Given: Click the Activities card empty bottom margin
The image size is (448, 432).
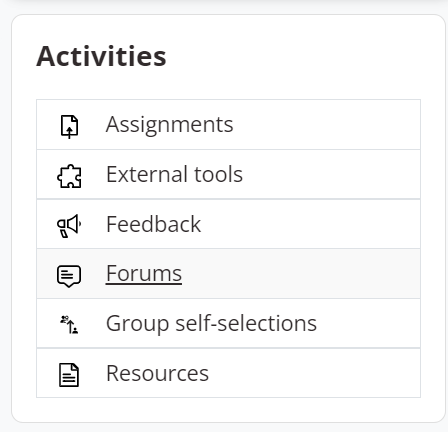Looking at the screenshot, I should 228,410.
